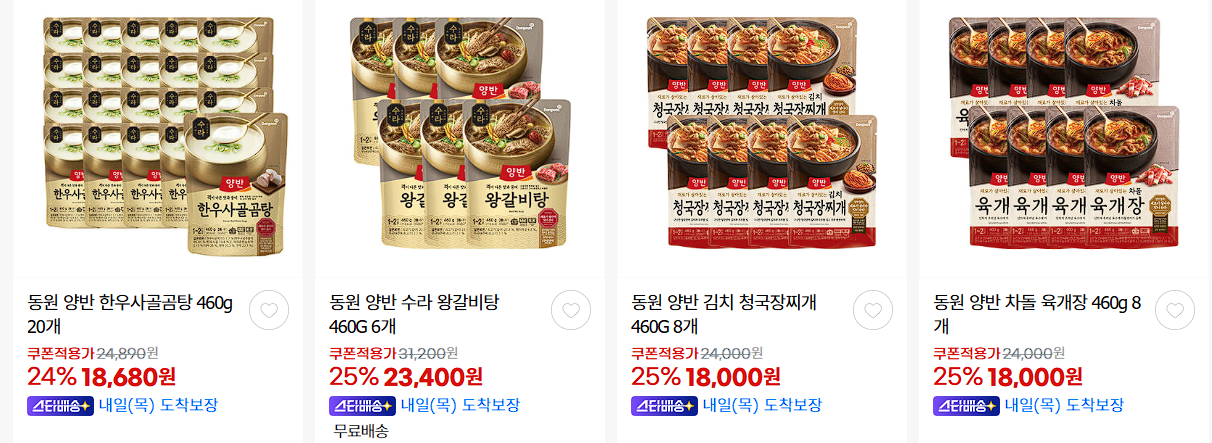Toggle the heart for 김치 청국장찌개

[x=873, y=310]
